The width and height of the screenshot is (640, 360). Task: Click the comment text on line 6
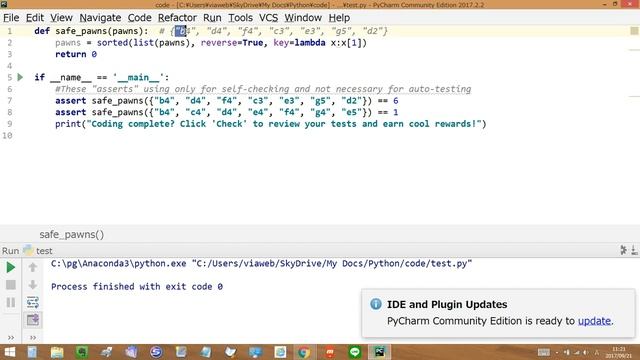tap(263, 89)
